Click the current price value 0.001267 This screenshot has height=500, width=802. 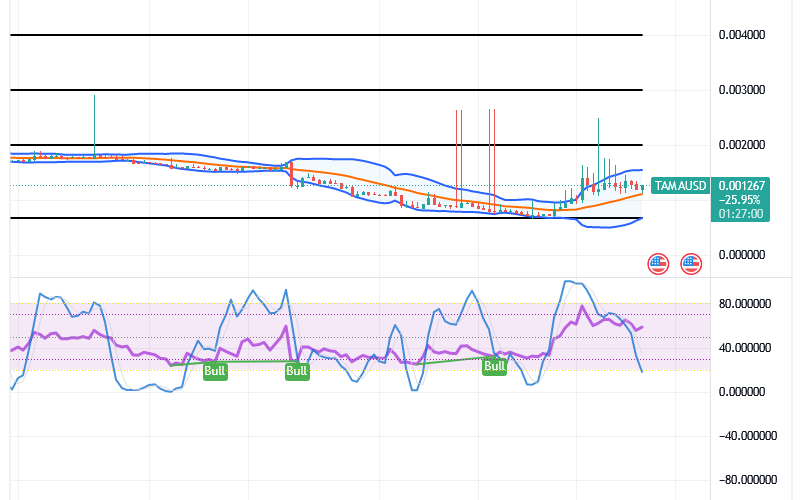742,186
